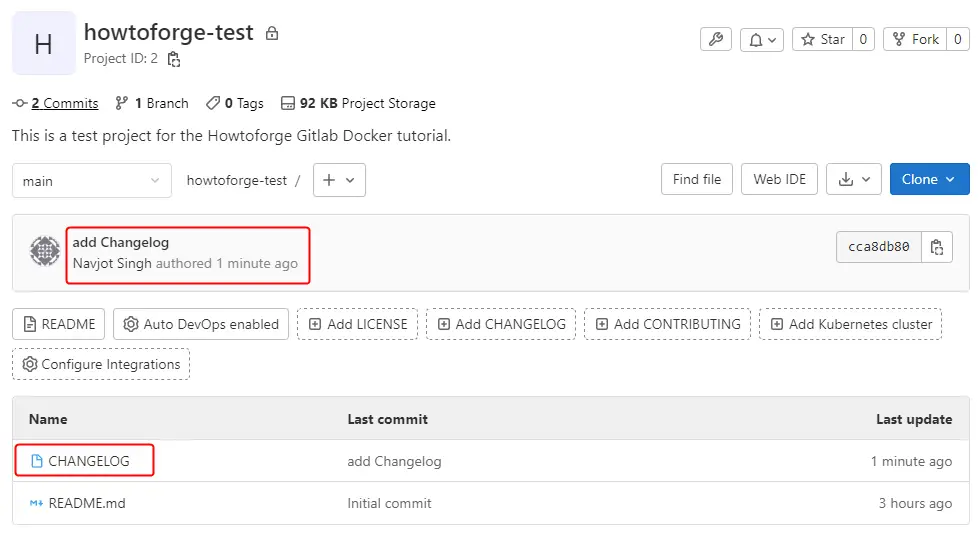Open the download source code dropdown
The width and height of the screenshot is (979, 539).
click(x=854, y=179)
